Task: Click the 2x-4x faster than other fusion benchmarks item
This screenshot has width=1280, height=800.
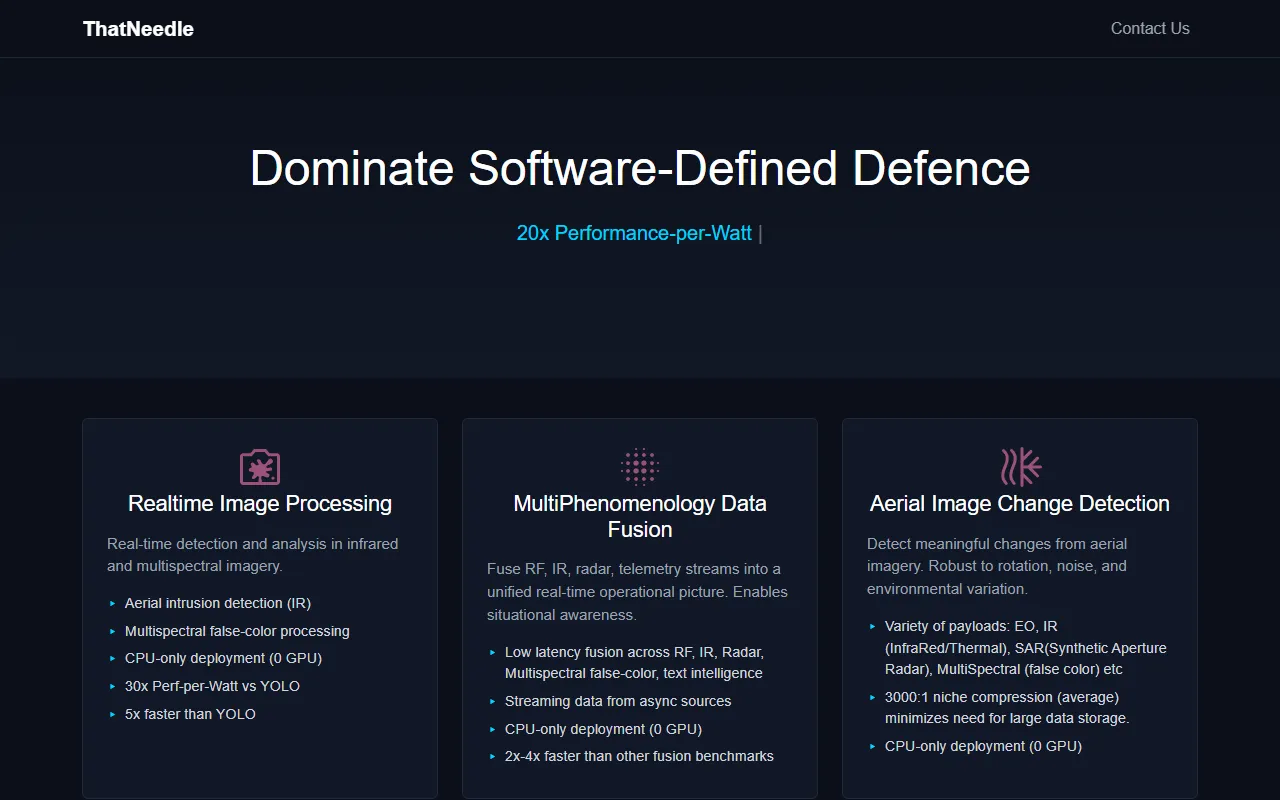Action: click(x=639, y=756)
